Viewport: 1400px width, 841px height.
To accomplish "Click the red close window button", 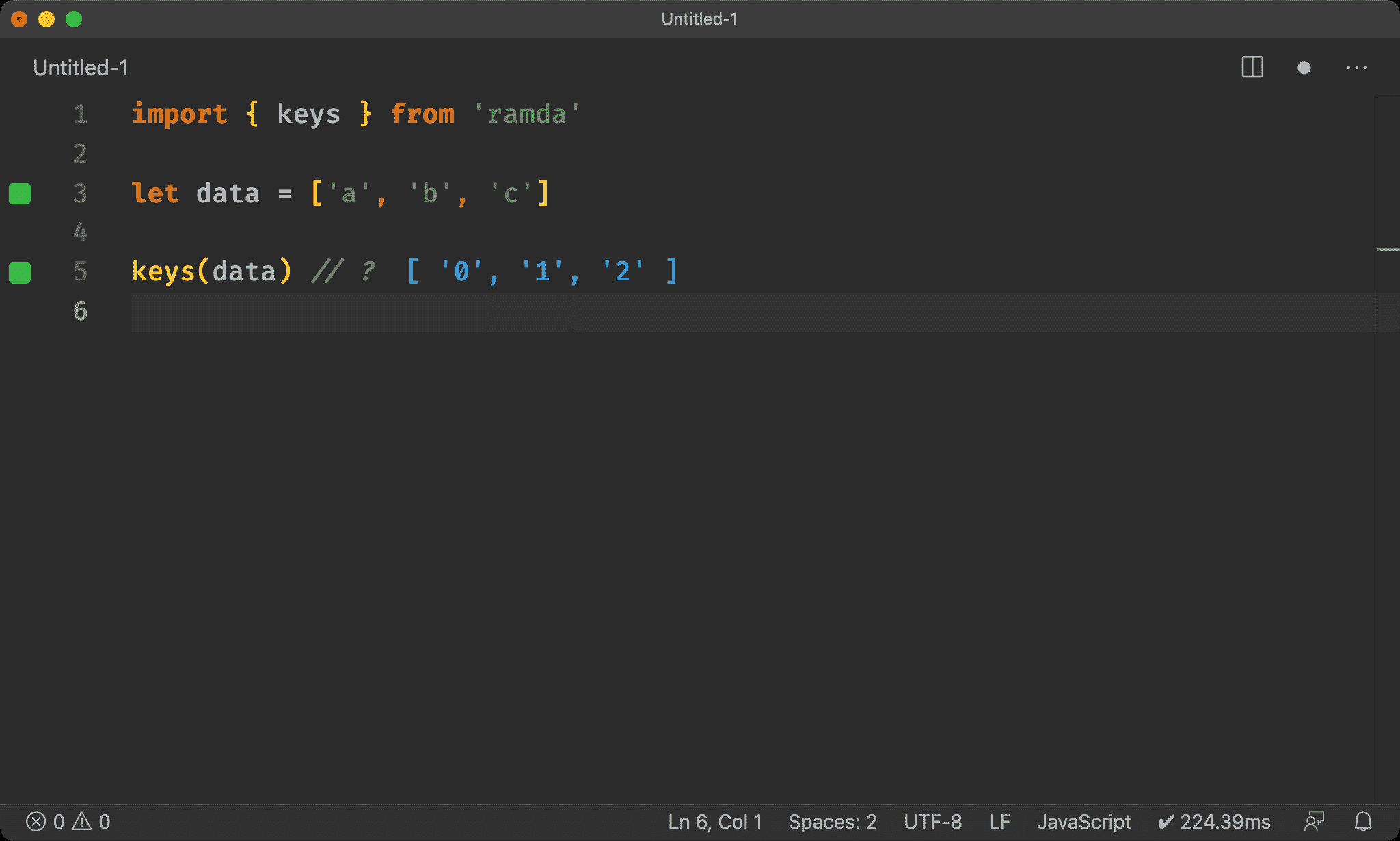I will (19, 19).
